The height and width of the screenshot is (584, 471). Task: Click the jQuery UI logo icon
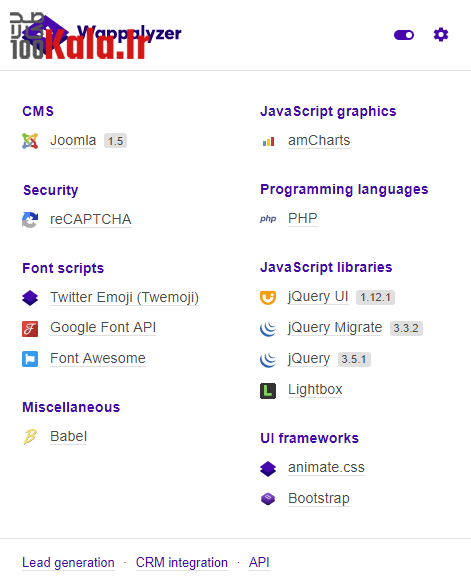(x=268, y=297)
